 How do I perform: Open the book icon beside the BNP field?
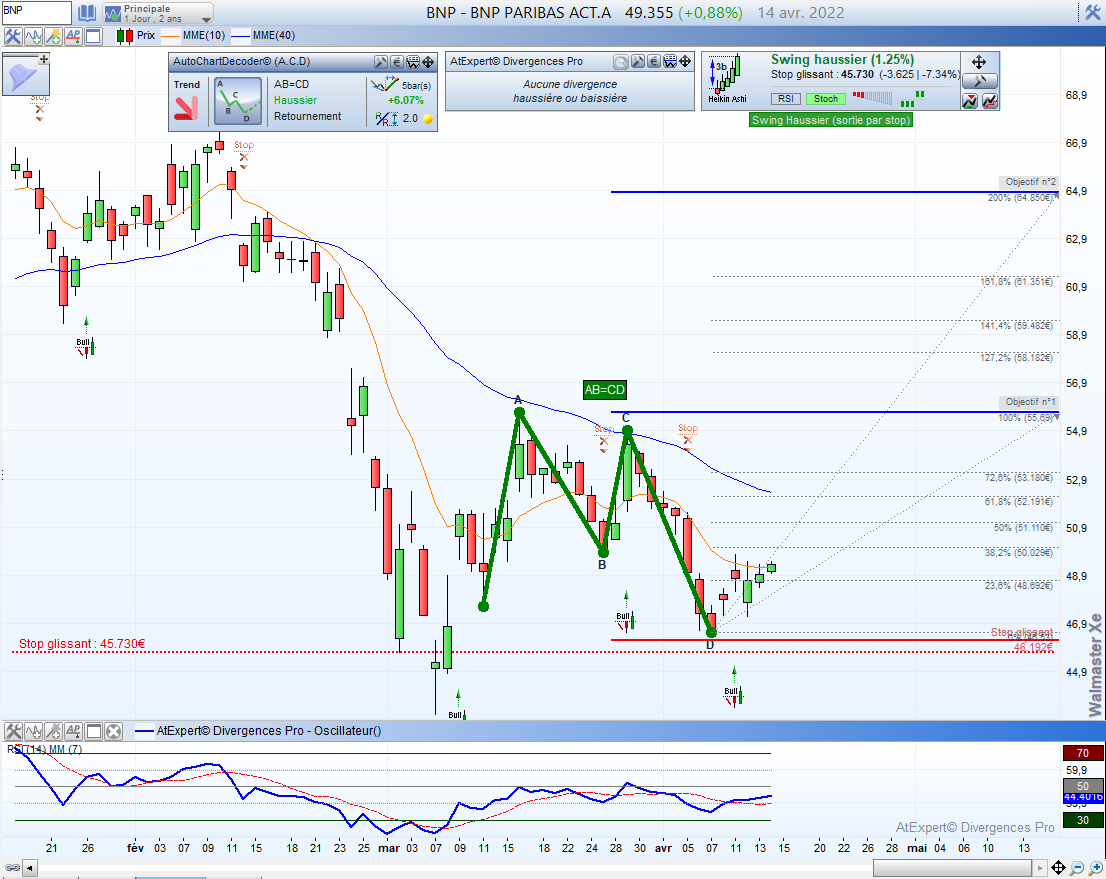(87, 13)
